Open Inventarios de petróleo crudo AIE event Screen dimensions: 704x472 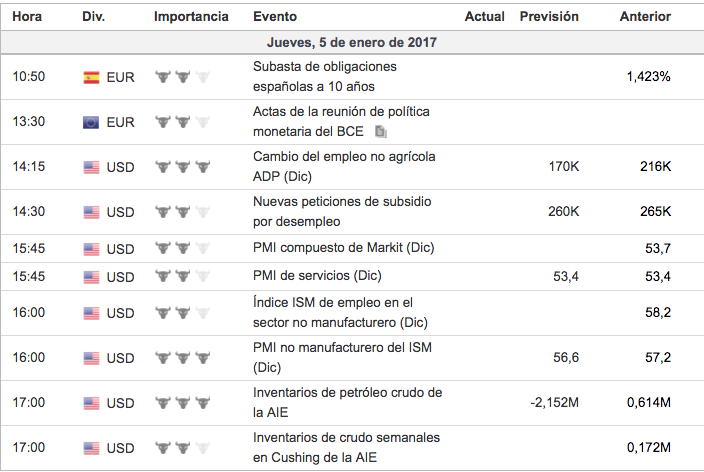tap(347, 402)
